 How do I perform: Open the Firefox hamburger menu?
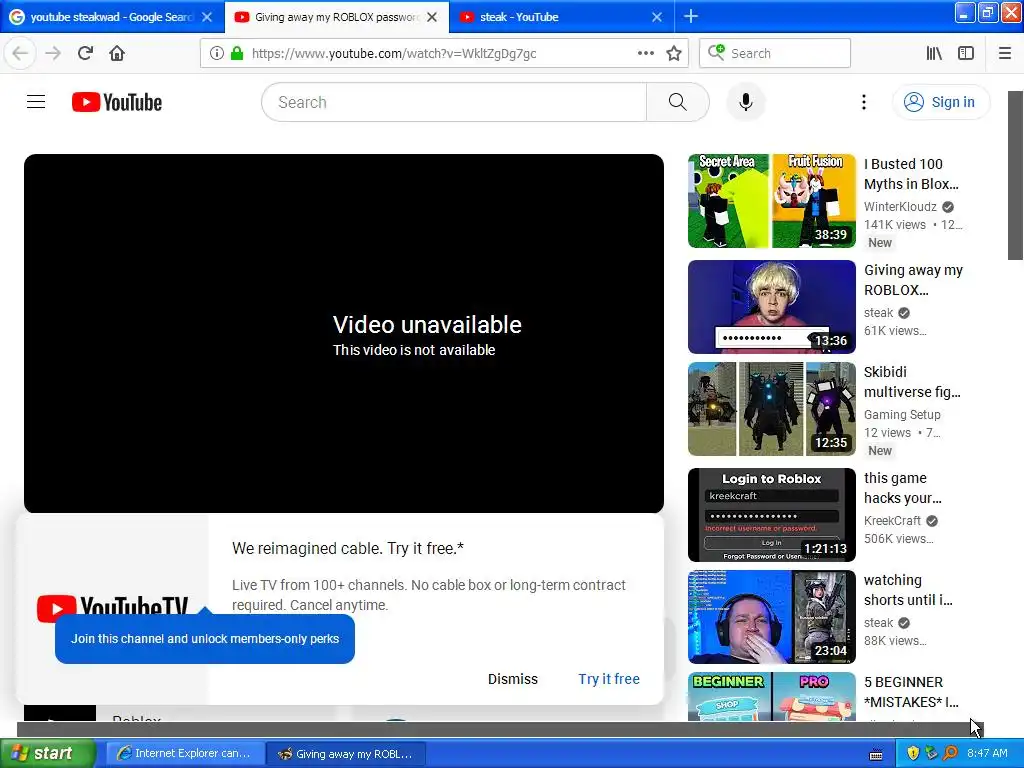point(1004,54)
